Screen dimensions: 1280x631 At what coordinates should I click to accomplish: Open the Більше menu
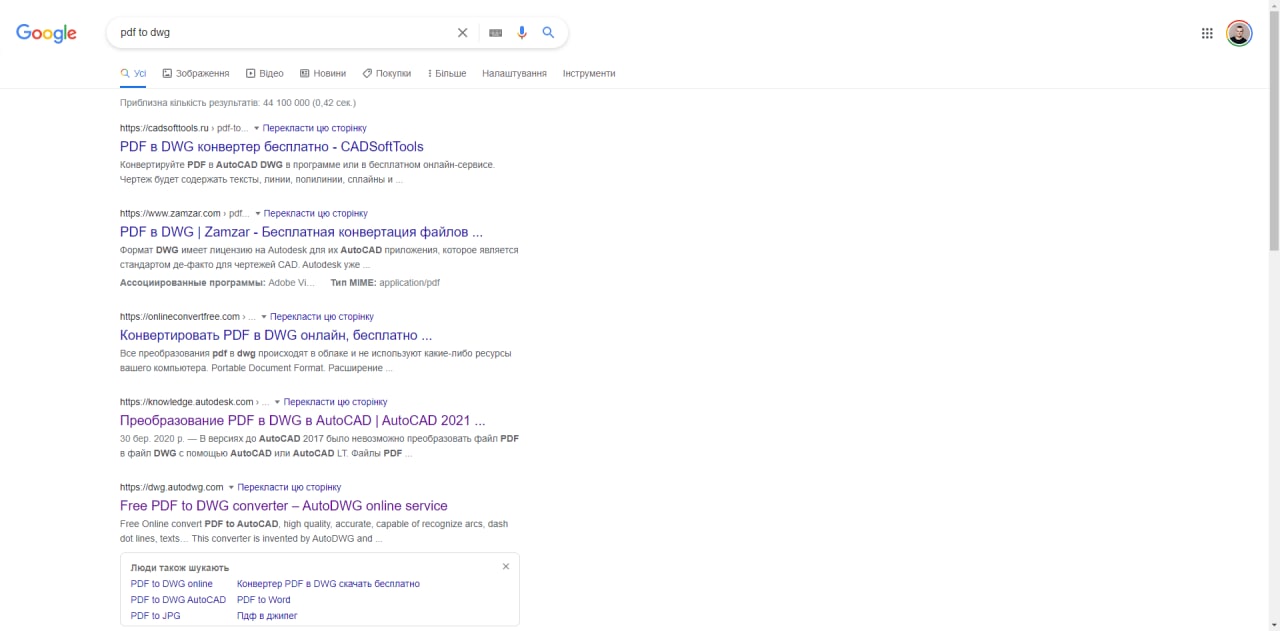(x=447, y=73)
